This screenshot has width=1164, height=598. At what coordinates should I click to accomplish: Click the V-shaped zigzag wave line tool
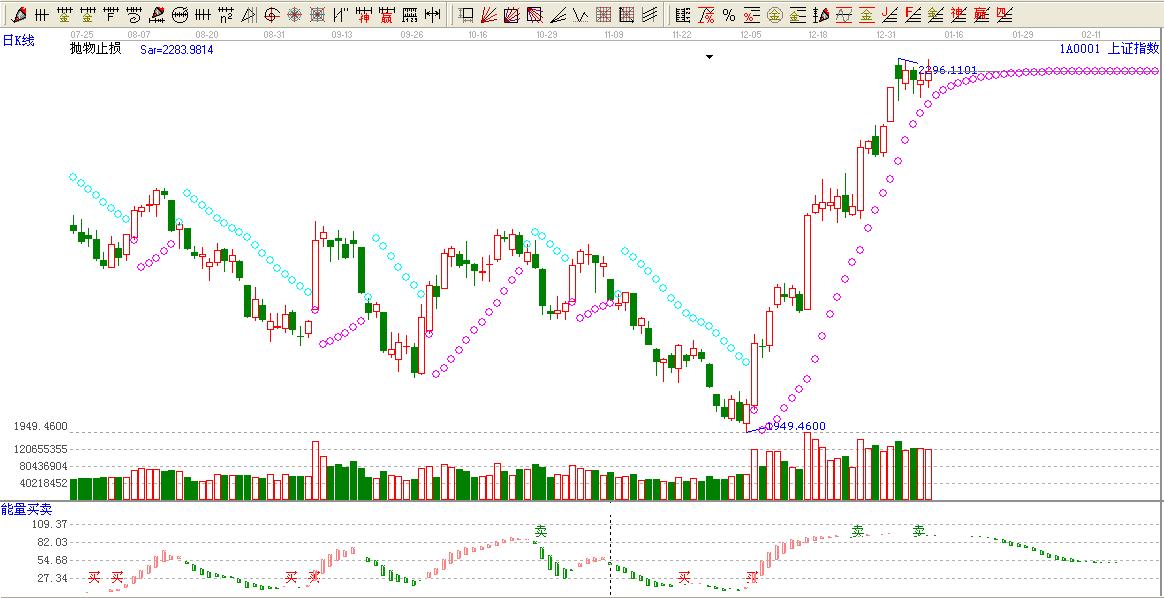tap(581, 15)
